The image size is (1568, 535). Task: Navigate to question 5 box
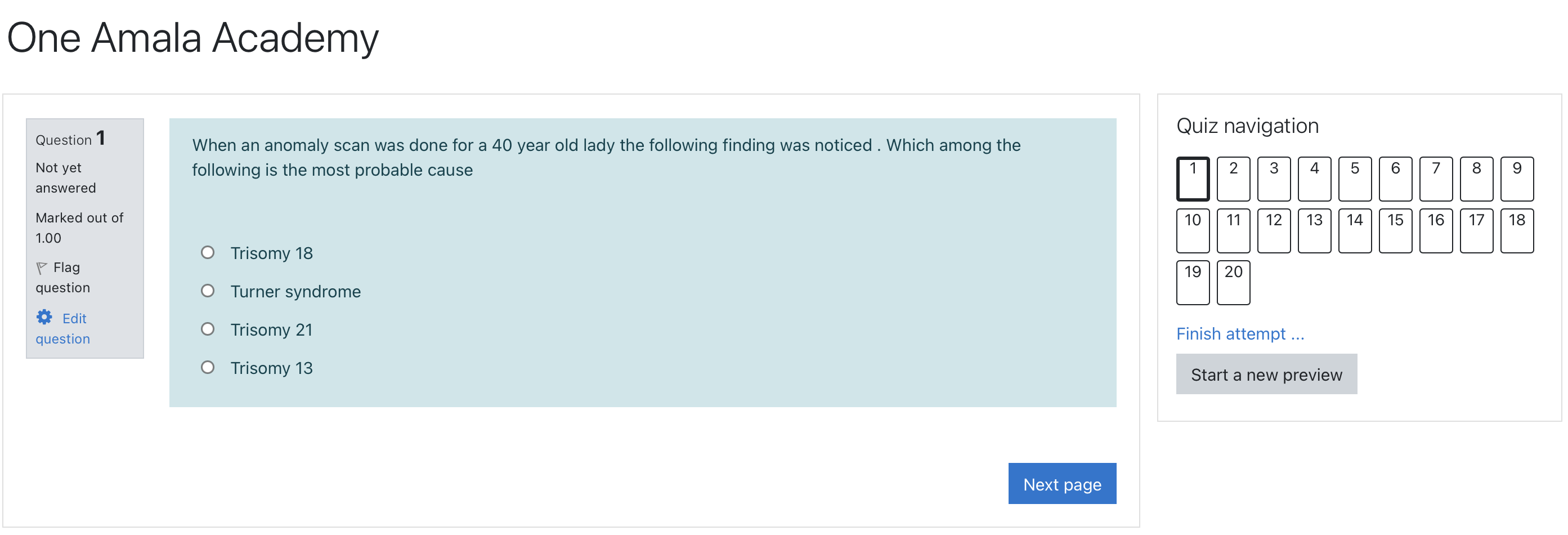click(1354, 179)
